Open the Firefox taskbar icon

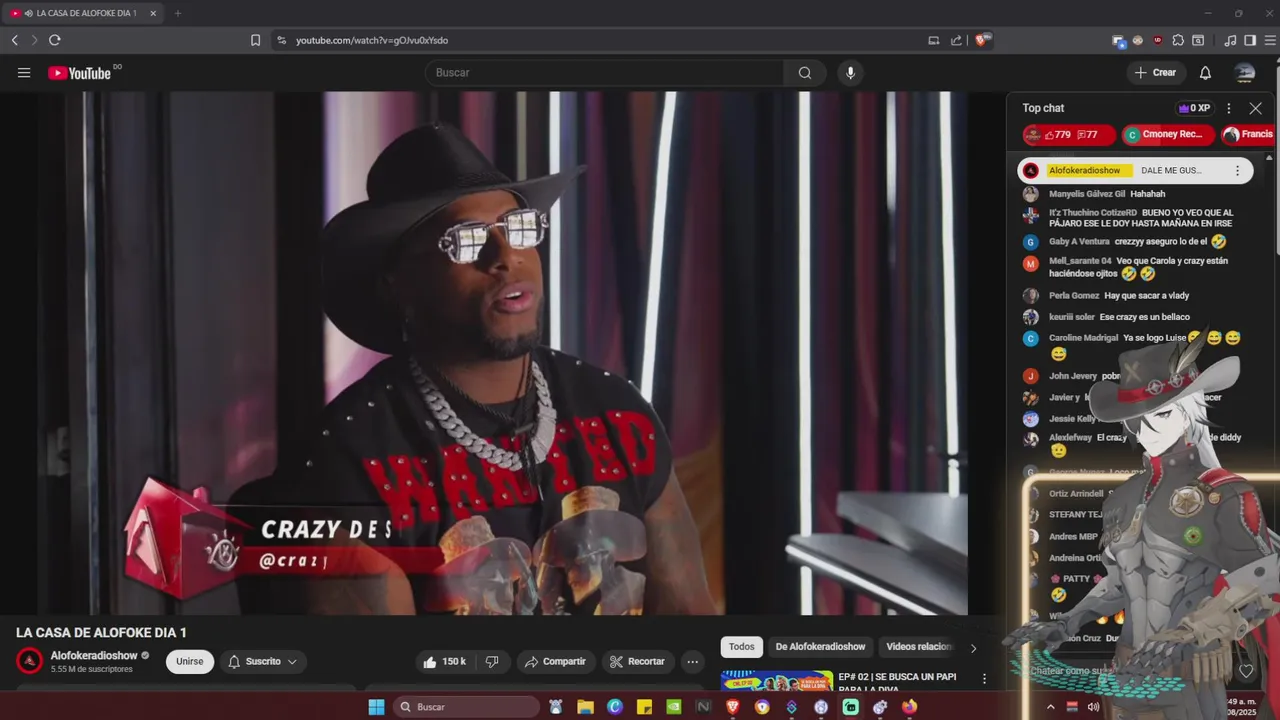909,707
